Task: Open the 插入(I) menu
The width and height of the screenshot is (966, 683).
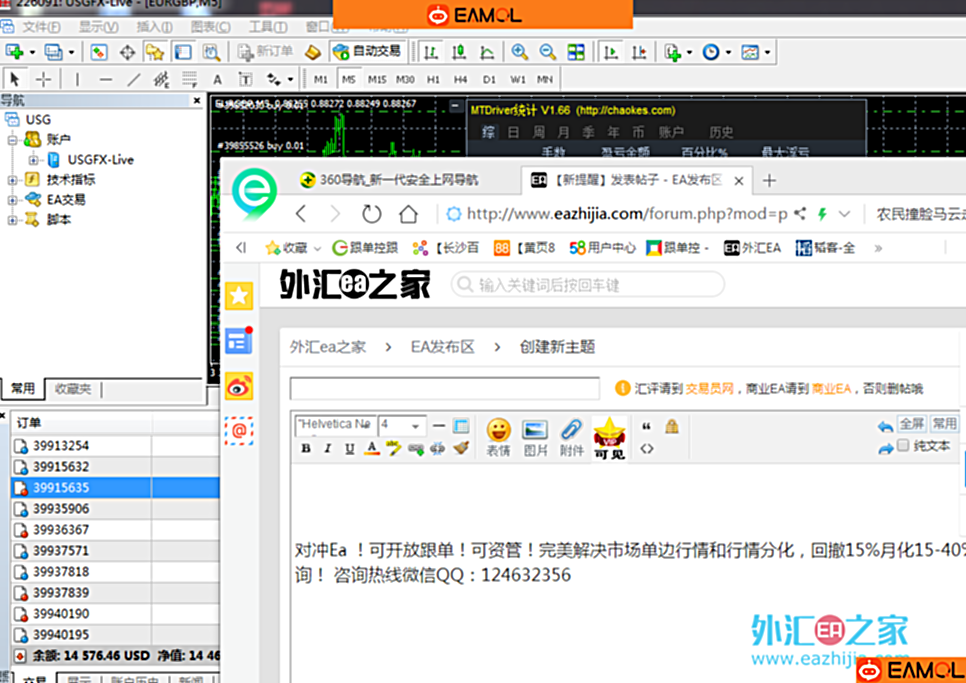Action: [154, 27]
